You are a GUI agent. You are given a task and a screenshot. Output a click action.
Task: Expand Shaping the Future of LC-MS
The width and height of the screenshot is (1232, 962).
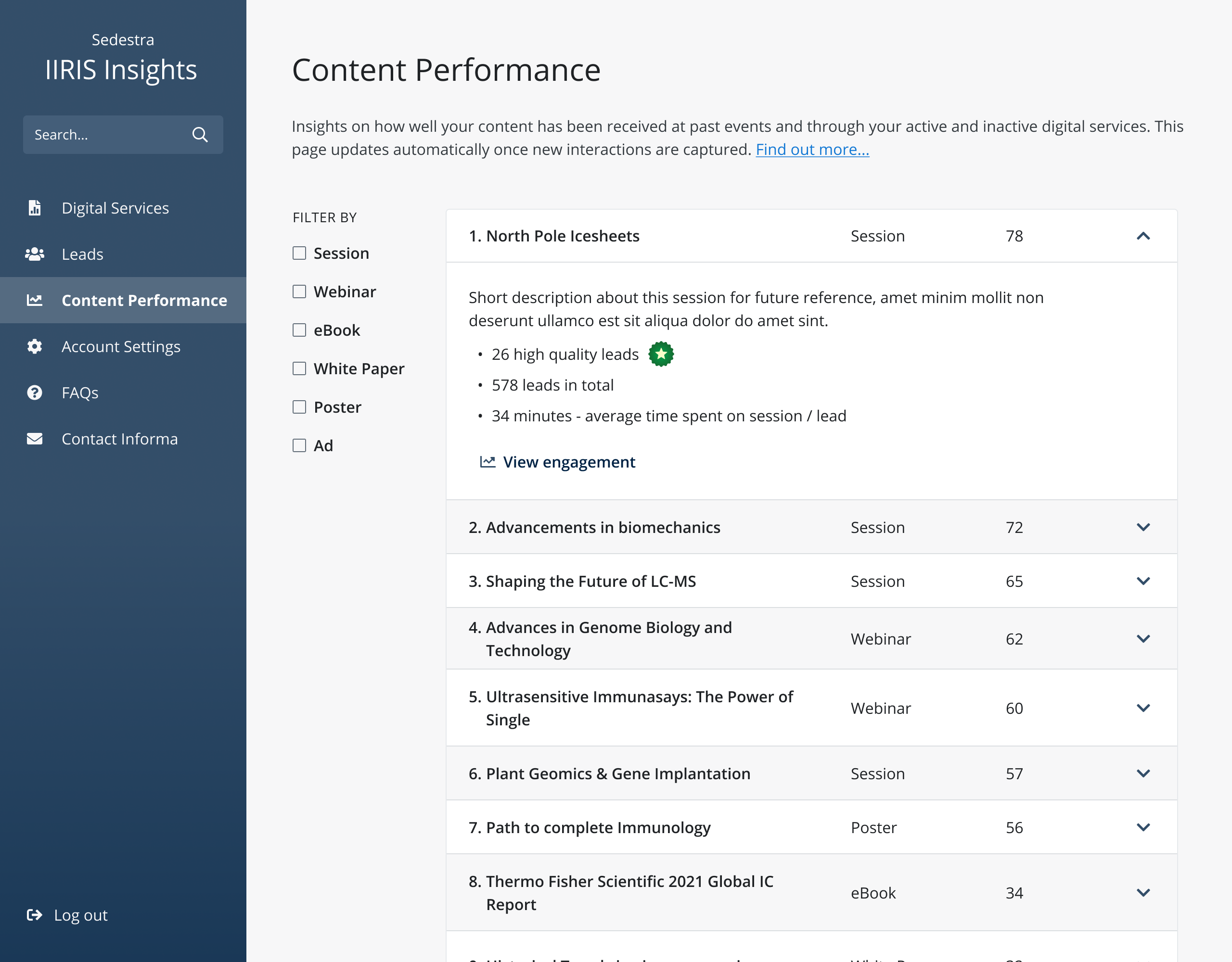click(1143, 581)
